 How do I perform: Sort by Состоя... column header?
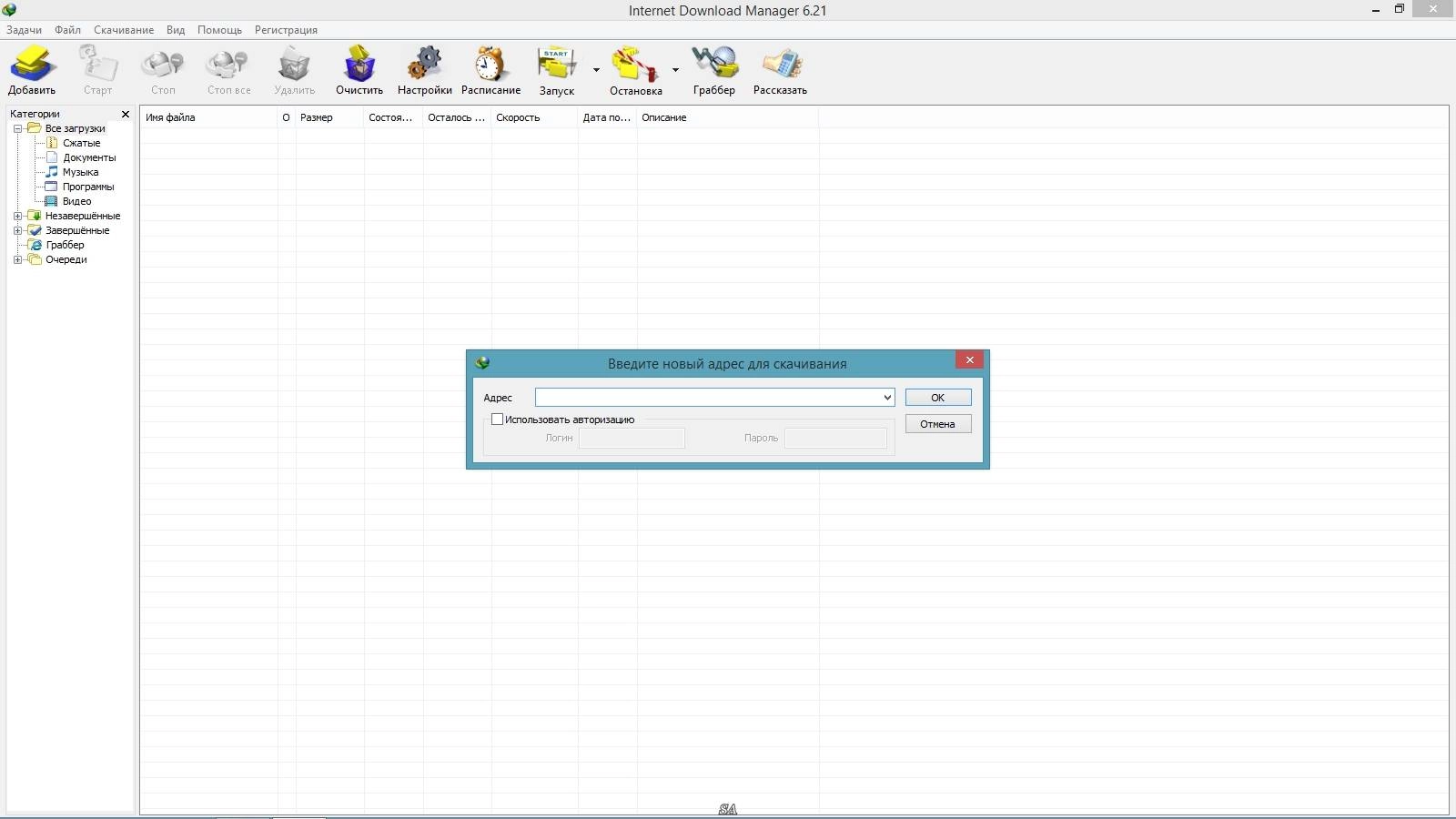pos(393,117)
